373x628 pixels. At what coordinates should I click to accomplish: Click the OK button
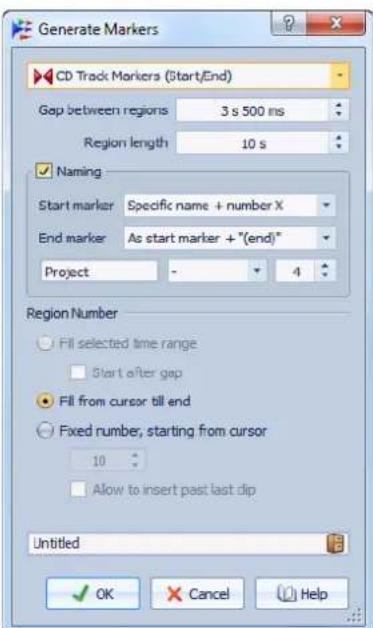tap(93, 594)
